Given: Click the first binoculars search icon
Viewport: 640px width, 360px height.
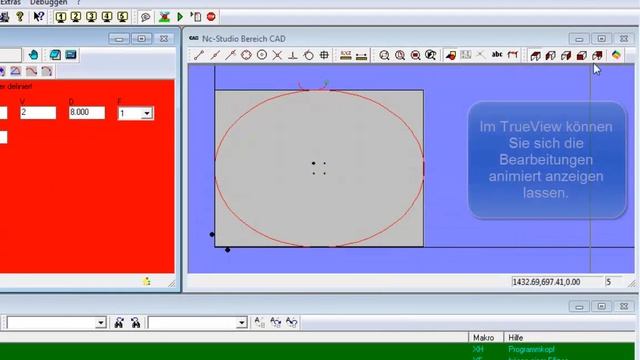Looking at the screenshot, I should coord(119,322).
